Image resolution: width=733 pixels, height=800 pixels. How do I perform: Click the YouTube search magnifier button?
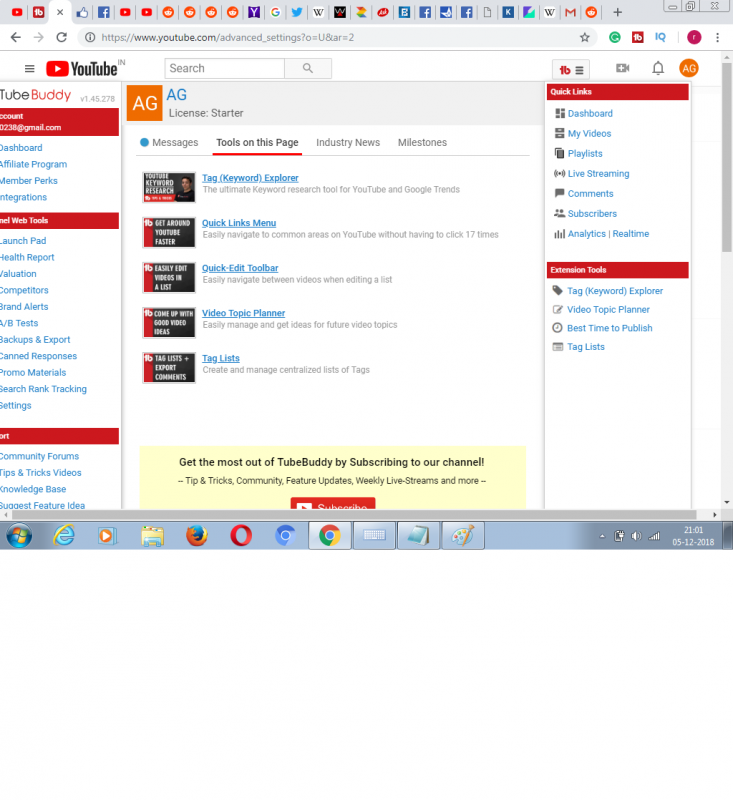coord(307,69)
